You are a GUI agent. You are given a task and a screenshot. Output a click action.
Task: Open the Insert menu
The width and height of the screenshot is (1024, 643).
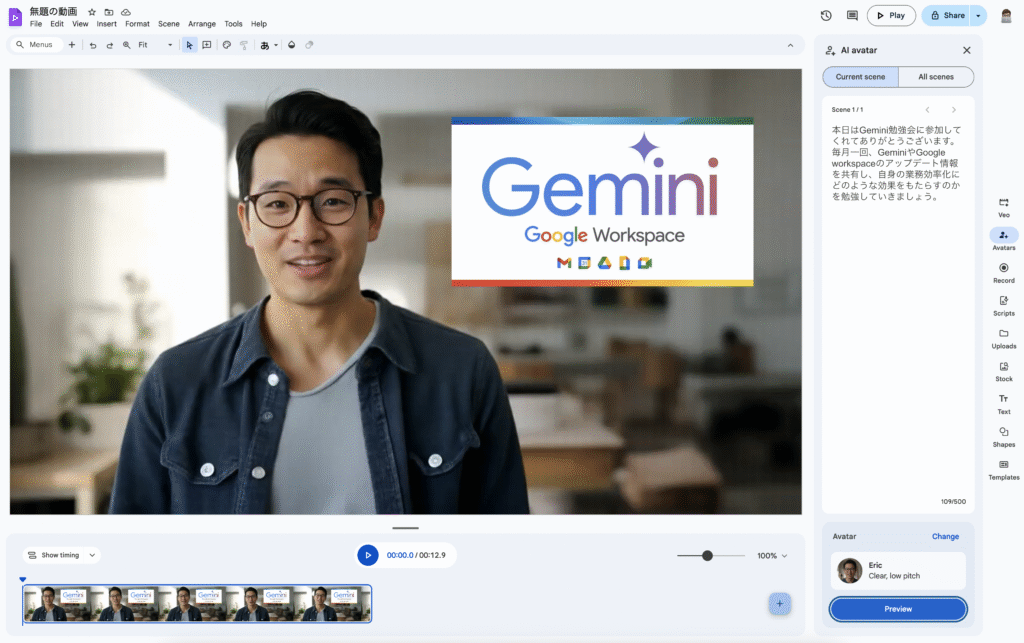tap(106, 24)
